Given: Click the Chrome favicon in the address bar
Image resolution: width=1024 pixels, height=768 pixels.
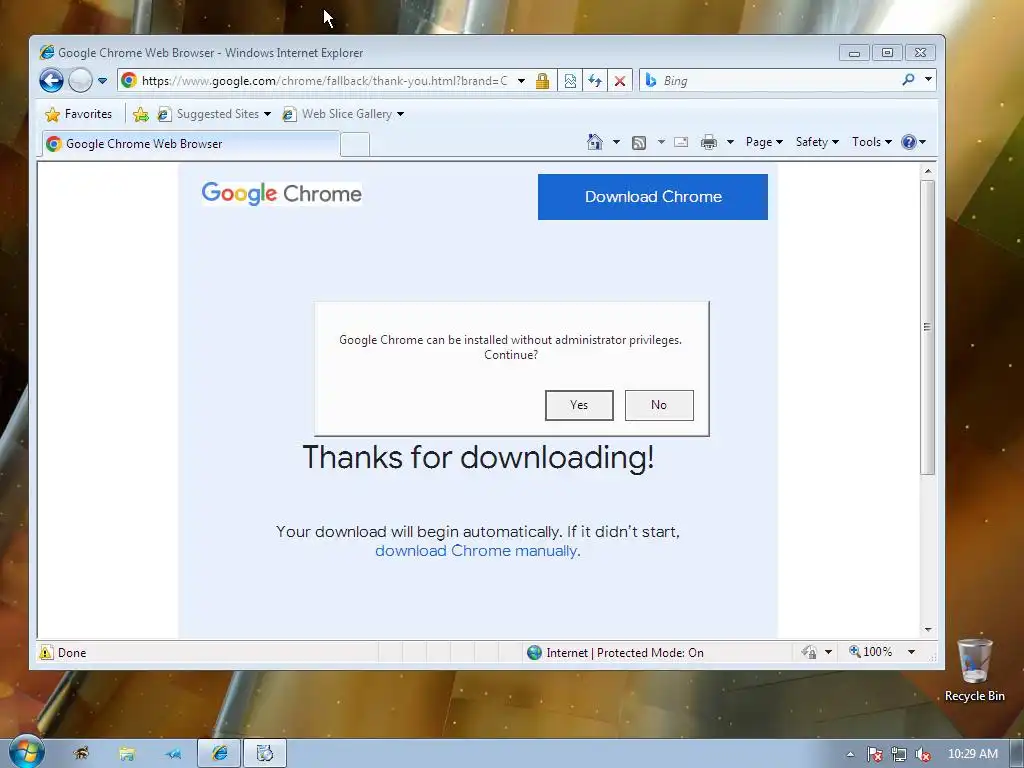Looking at the screenshot, I should tap(129, 80).
